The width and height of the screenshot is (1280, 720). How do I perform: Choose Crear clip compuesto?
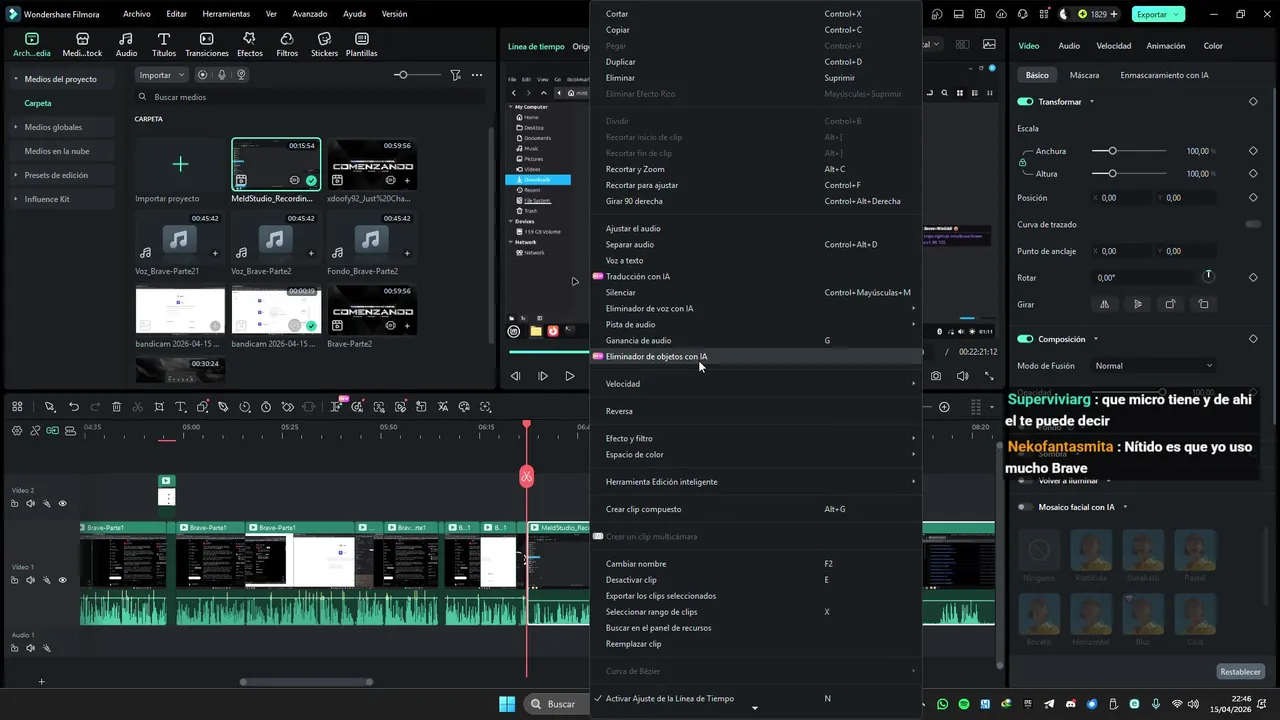tap(756, 509)
